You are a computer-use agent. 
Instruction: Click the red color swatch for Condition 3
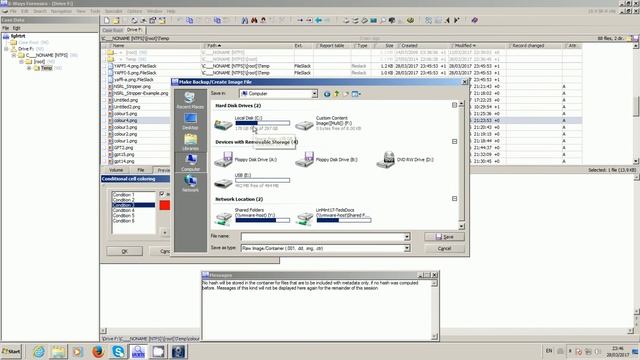[x=165, y=205]
